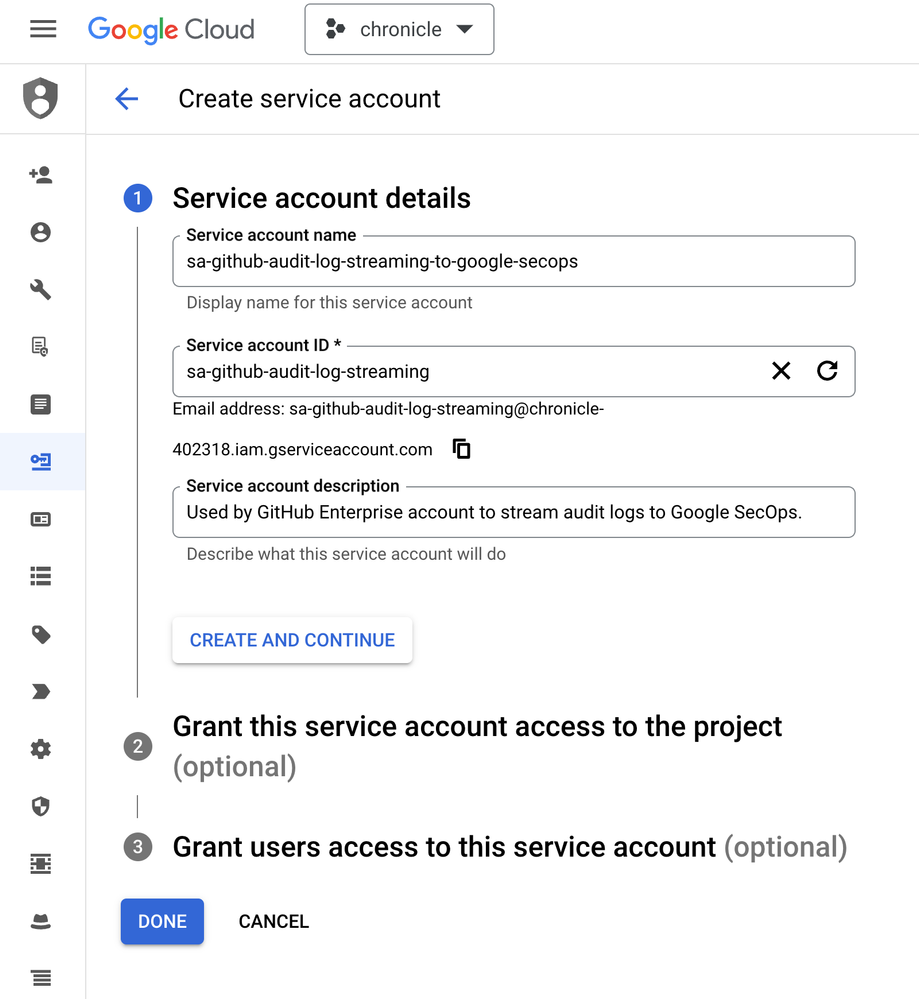919x999 pixels.
Task: Open the bulleted-list sidebar icon
Action: point(41,576)
